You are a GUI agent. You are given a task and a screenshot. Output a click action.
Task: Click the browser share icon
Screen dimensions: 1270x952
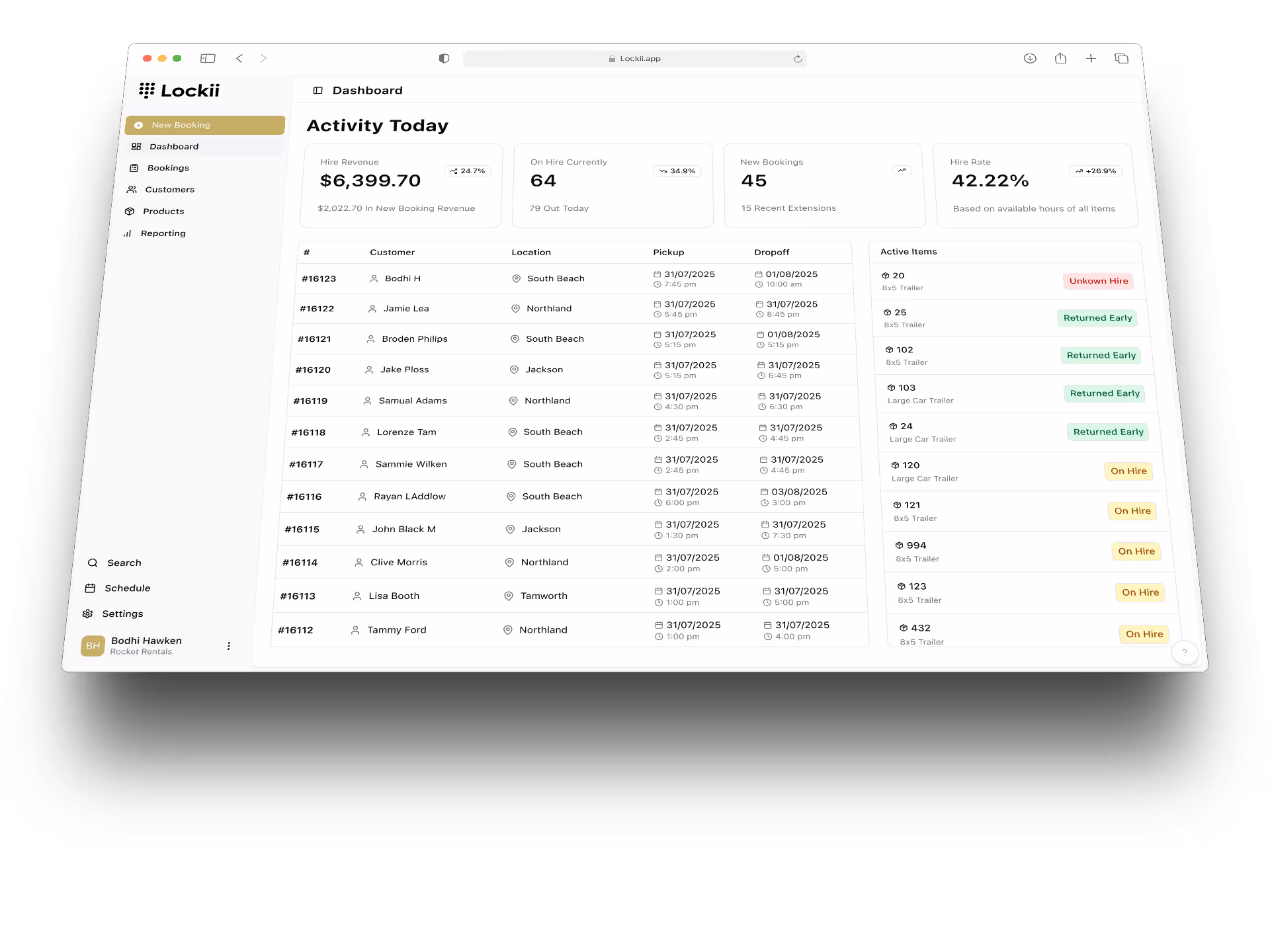(x=1060, y=58)
